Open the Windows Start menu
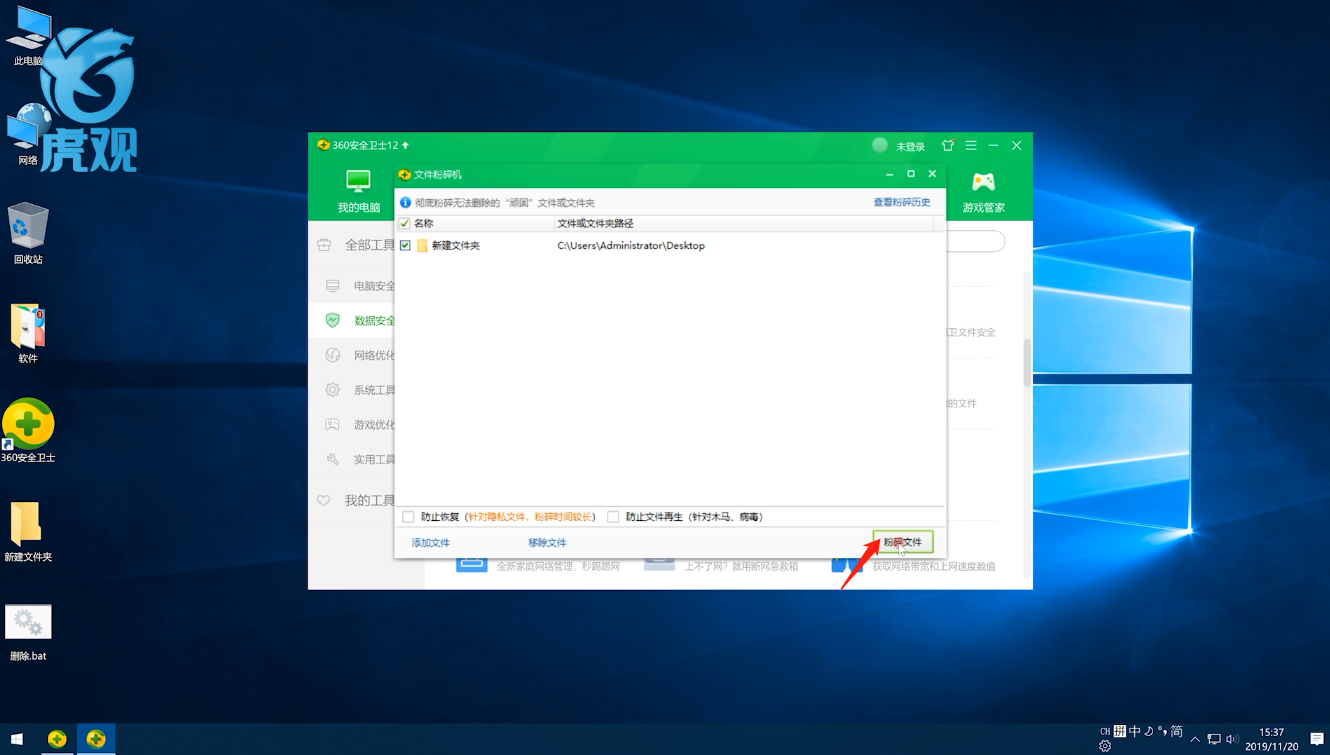1330x755 pixels. pyautogui.click(x=17, y=739)
